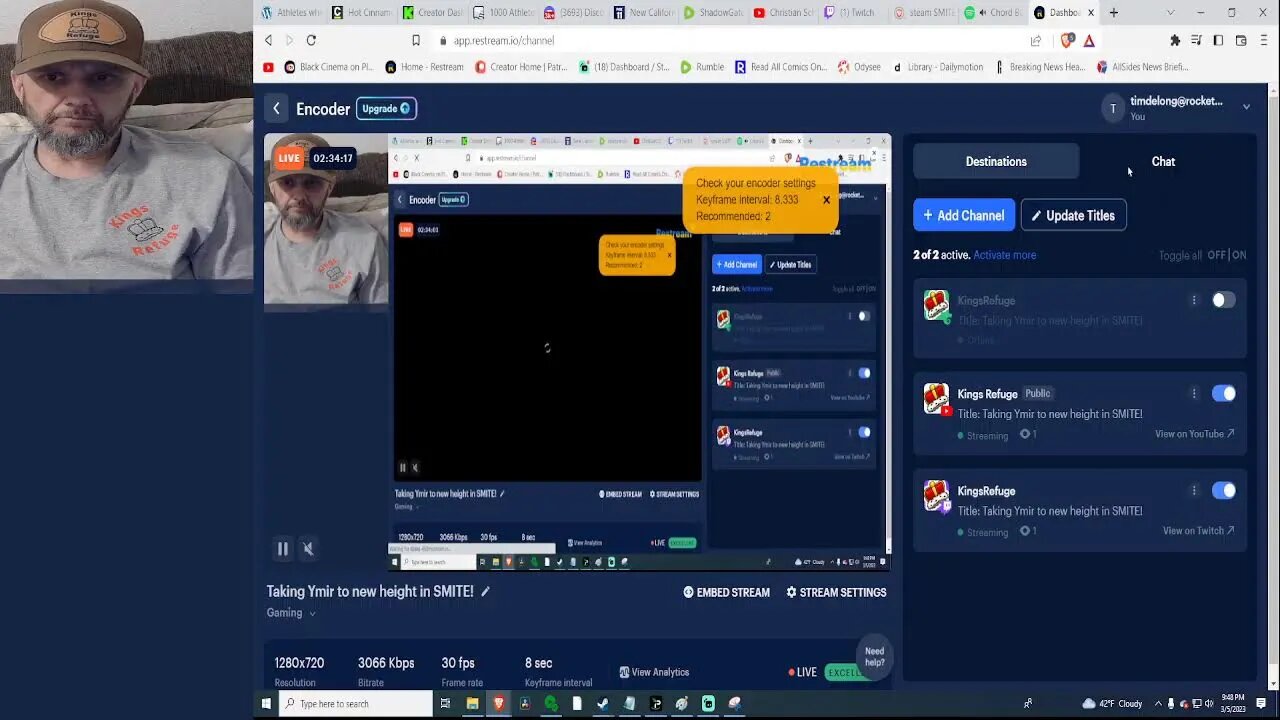The width and height of the screenshot is (1280, 720).
Task: Open View Analytics
Action: coord(654,672)
